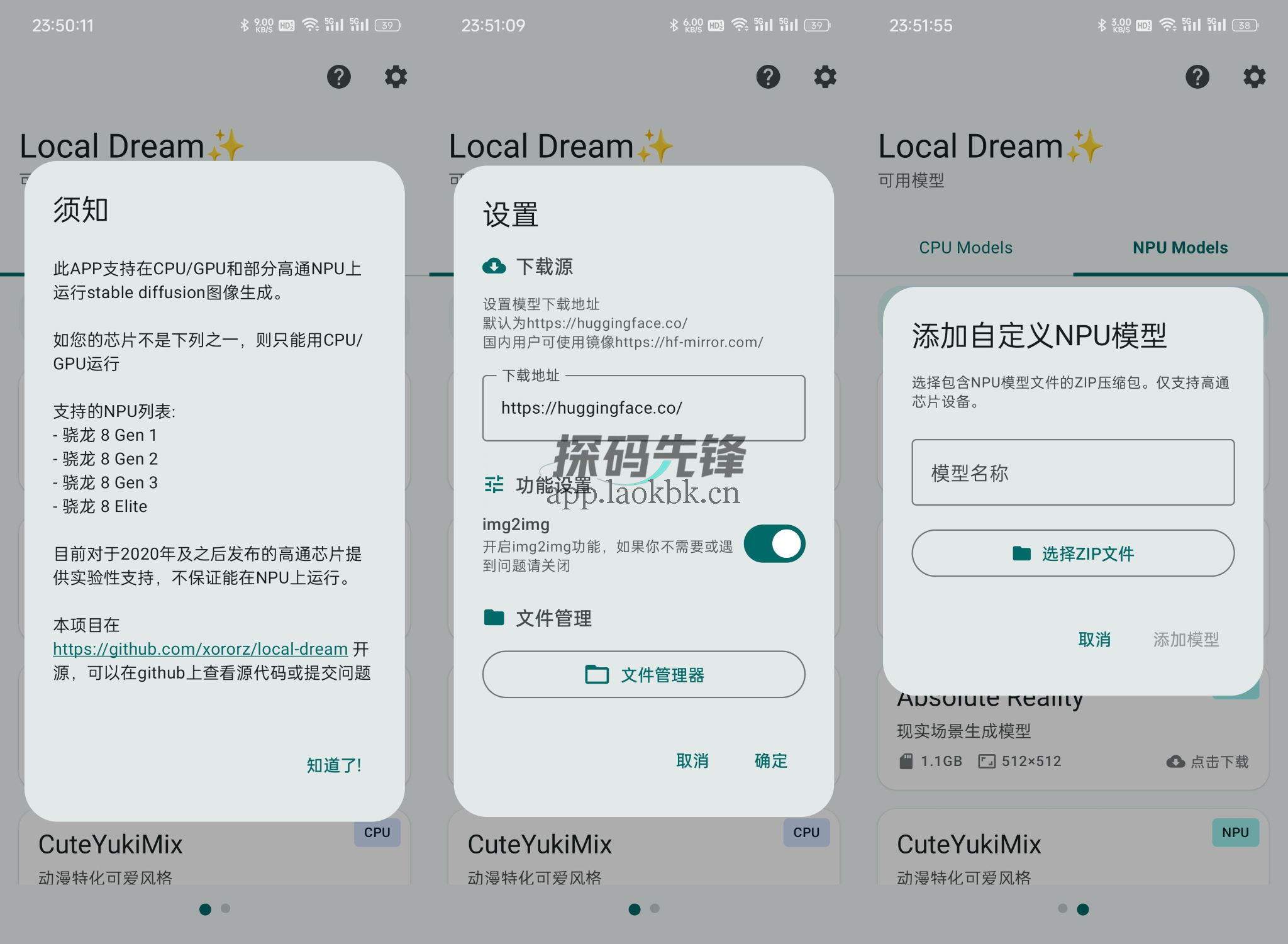1288x944 pixels.
Task: Click the 功能设置 sliders icon
Action: [x=494, y=484]
